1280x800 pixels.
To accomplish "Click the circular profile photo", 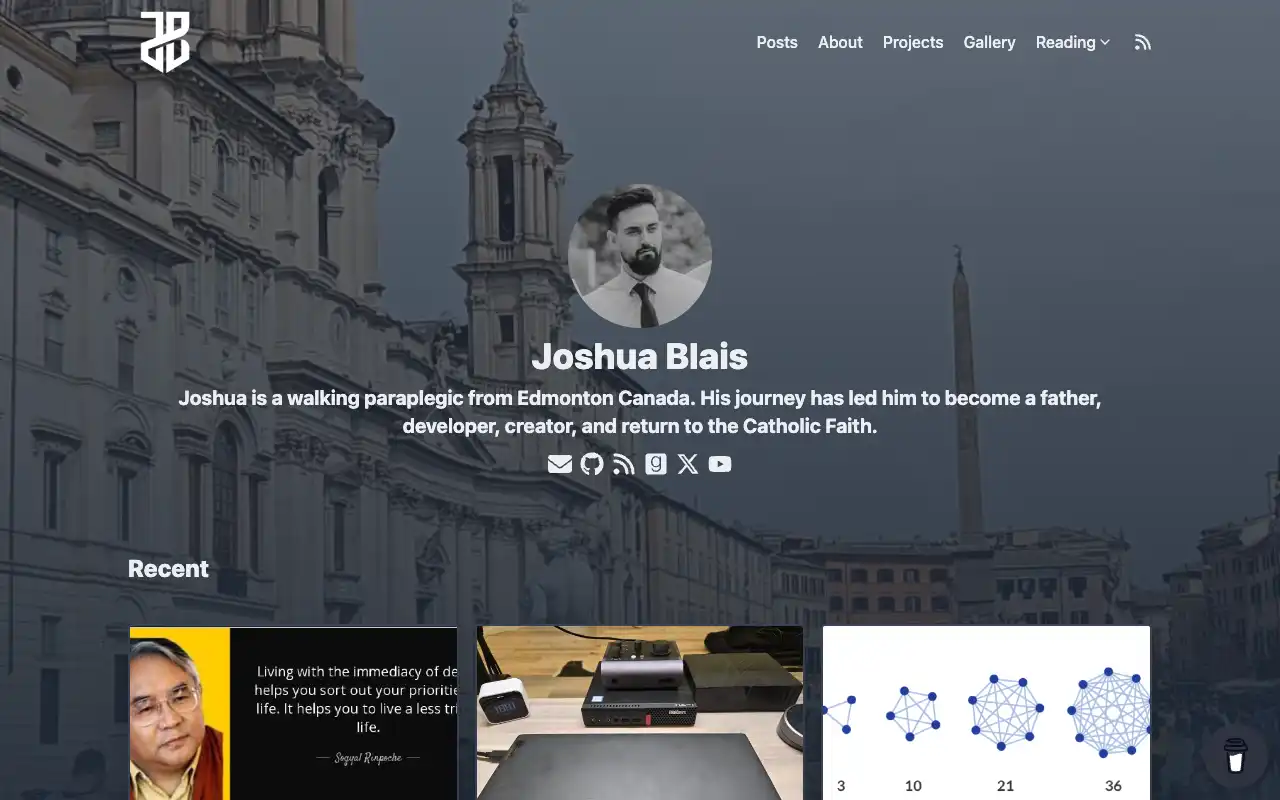I will (x=640, y=256).
